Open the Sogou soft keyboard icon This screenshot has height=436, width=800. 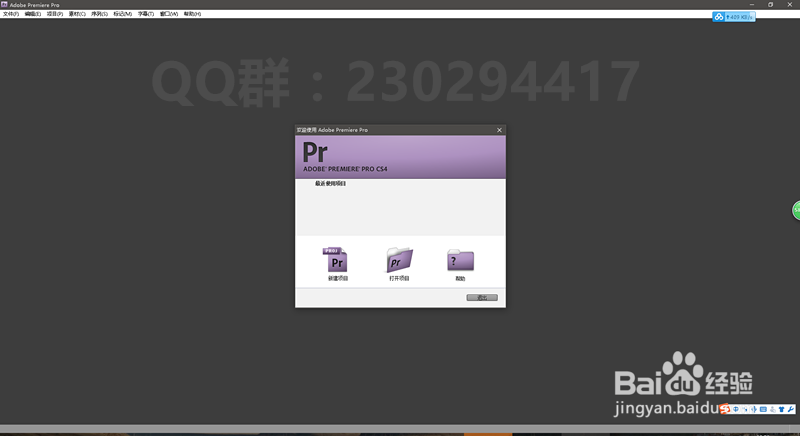pyautogui.click(x=763, y=409)
